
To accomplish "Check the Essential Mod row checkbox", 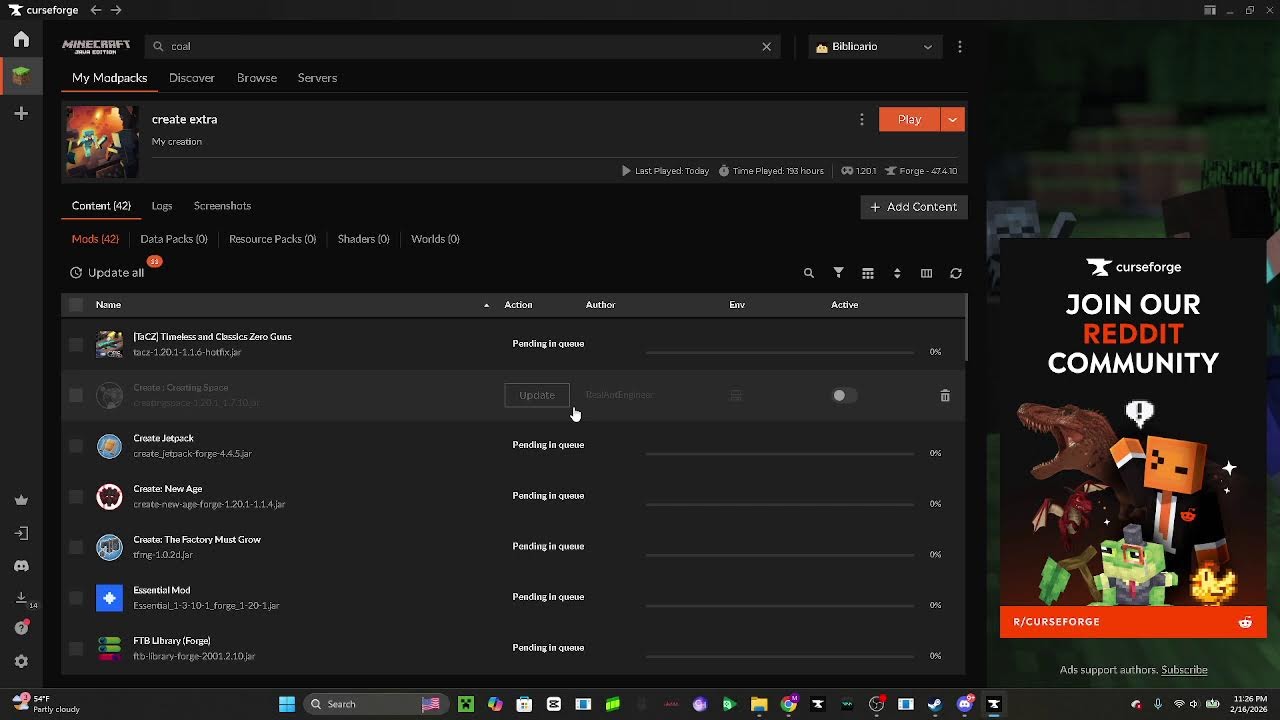I will [x=76, y=598].
